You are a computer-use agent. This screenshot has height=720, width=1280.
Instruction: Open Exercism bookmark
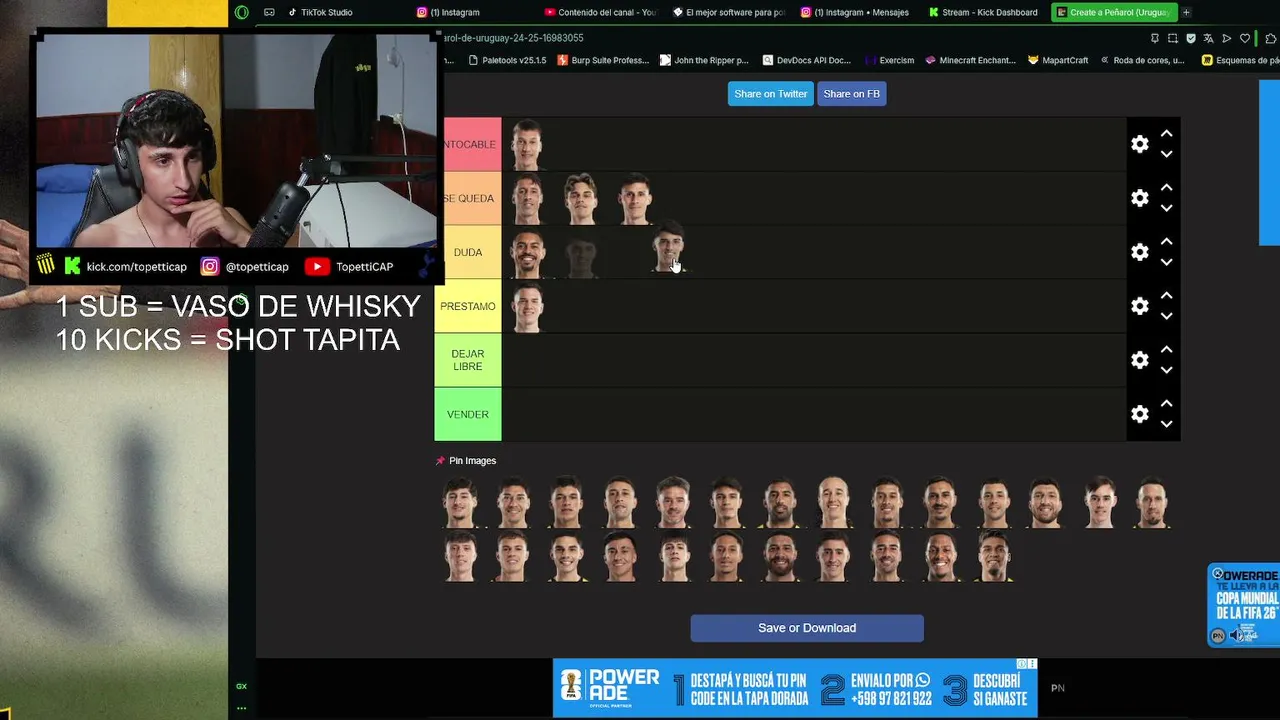click(890, 60)
